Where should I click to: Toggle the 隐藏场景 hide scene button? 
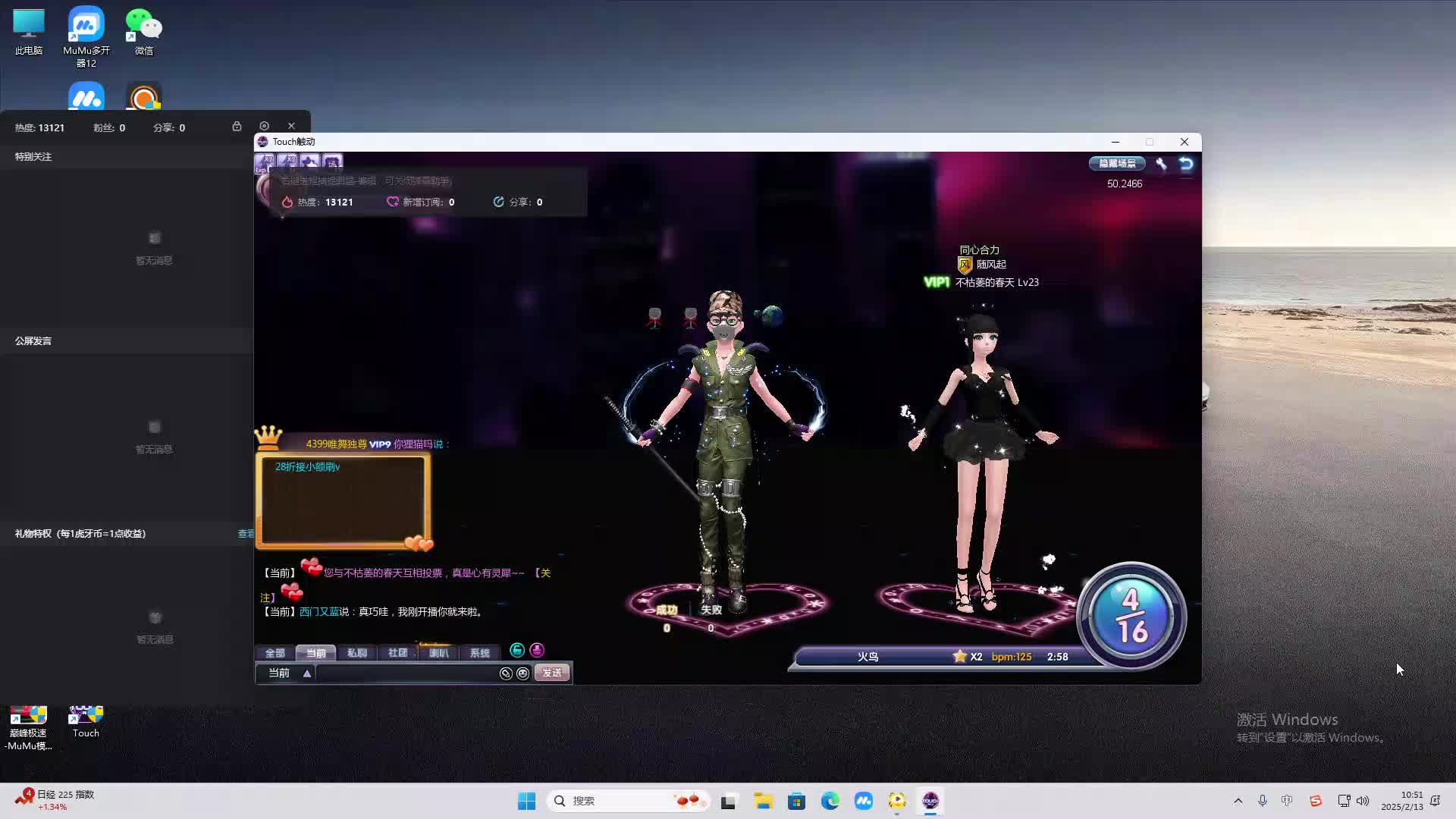point(1117,164)
